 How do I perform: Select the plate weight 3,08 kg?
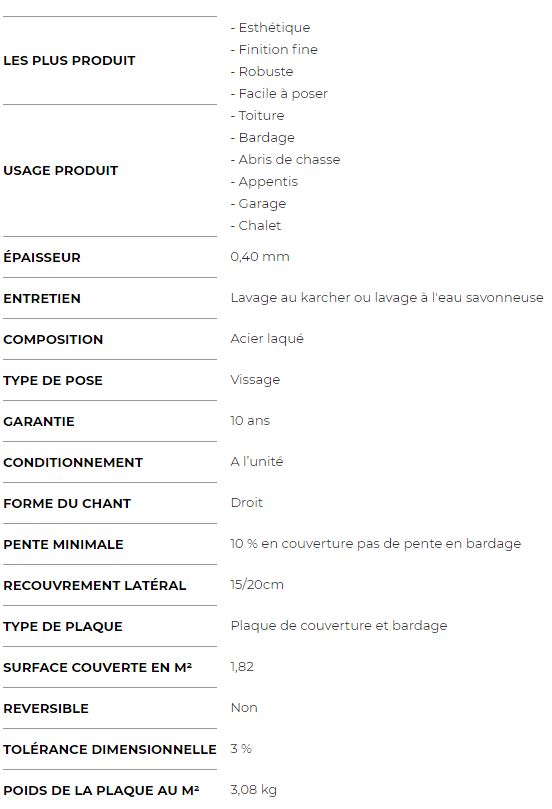pyautogui.click(x=254, y=790)
